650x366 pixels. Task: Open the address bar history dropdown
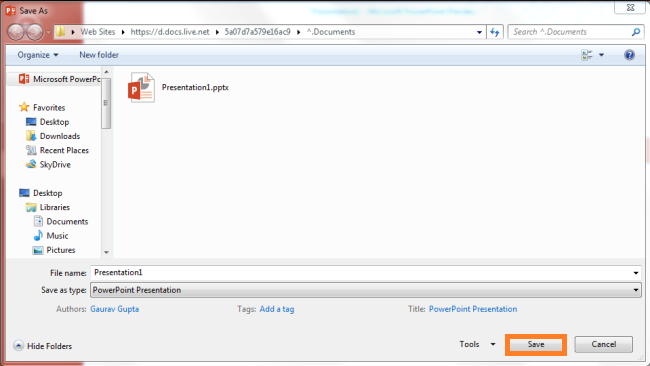tap(479, 32)
